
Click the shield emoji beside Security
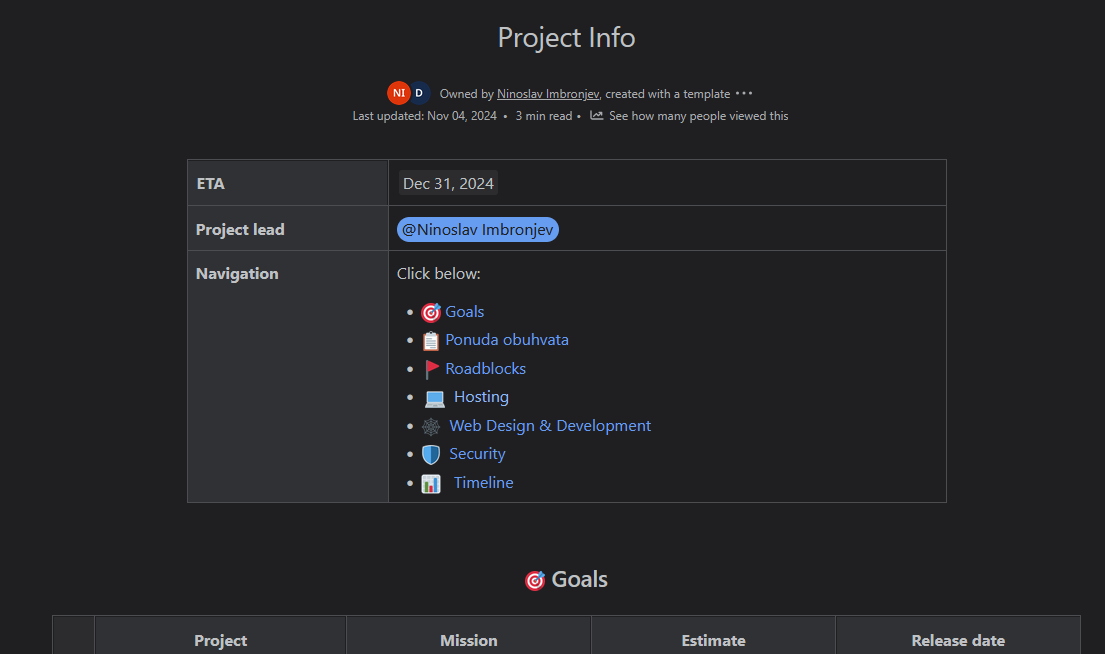coord(431,455)
